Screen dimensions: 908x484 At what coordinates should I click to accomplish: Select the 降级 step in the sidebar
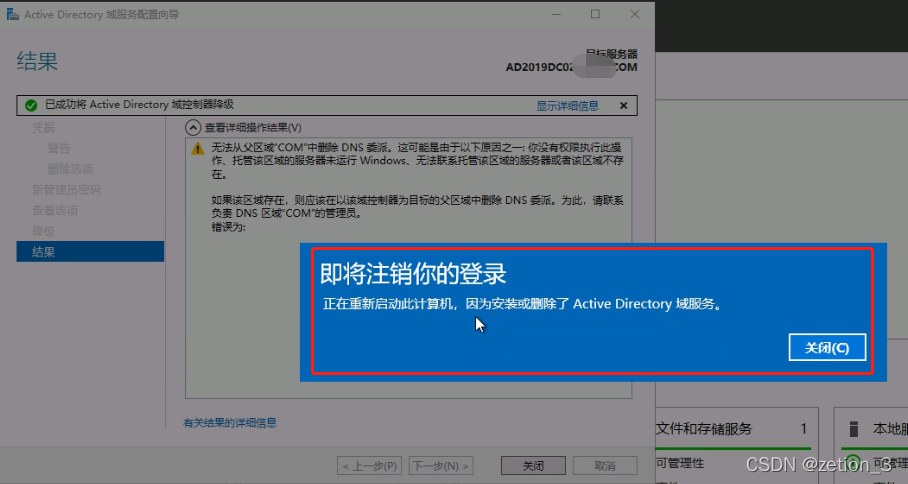pos(43,231)
